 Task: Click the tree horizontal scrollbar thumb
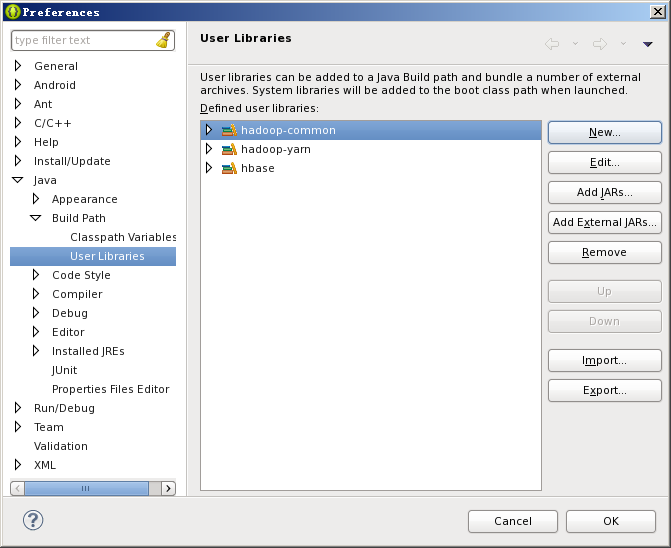pyautogui.click(x=86, y=488)
